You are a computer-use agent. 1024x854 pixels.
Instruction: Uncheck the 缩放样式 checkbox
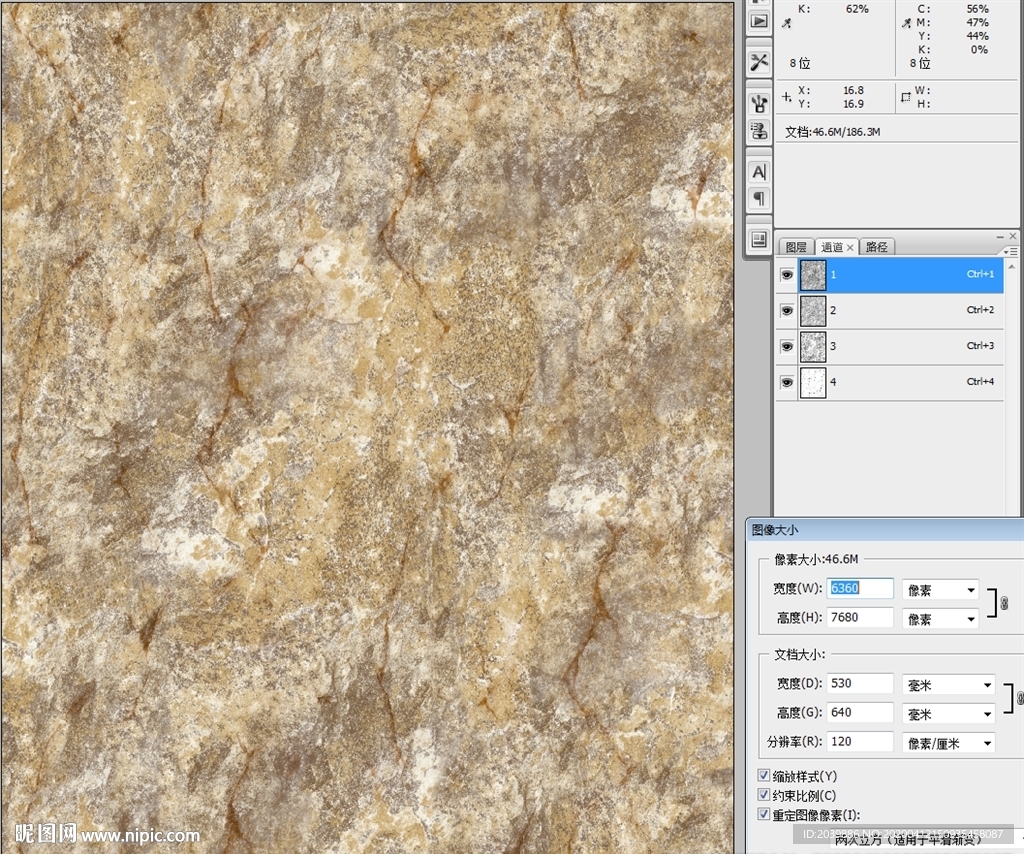click(764, 776)
